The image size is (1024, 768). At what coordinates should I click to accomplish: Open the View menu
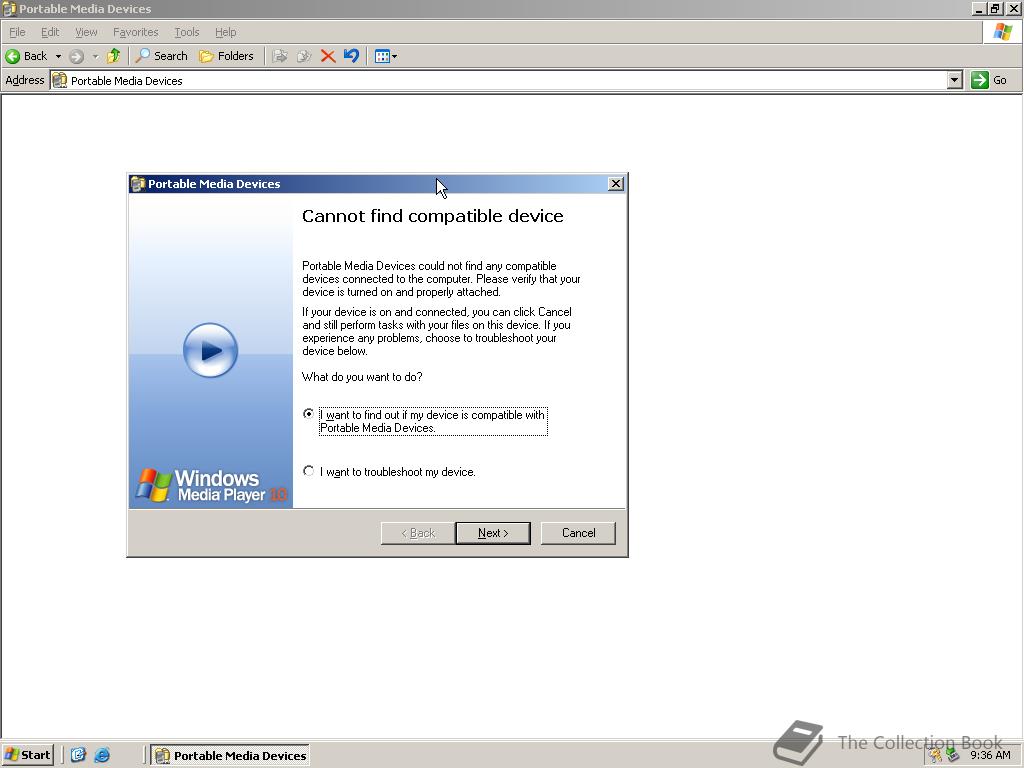(86, 32)
